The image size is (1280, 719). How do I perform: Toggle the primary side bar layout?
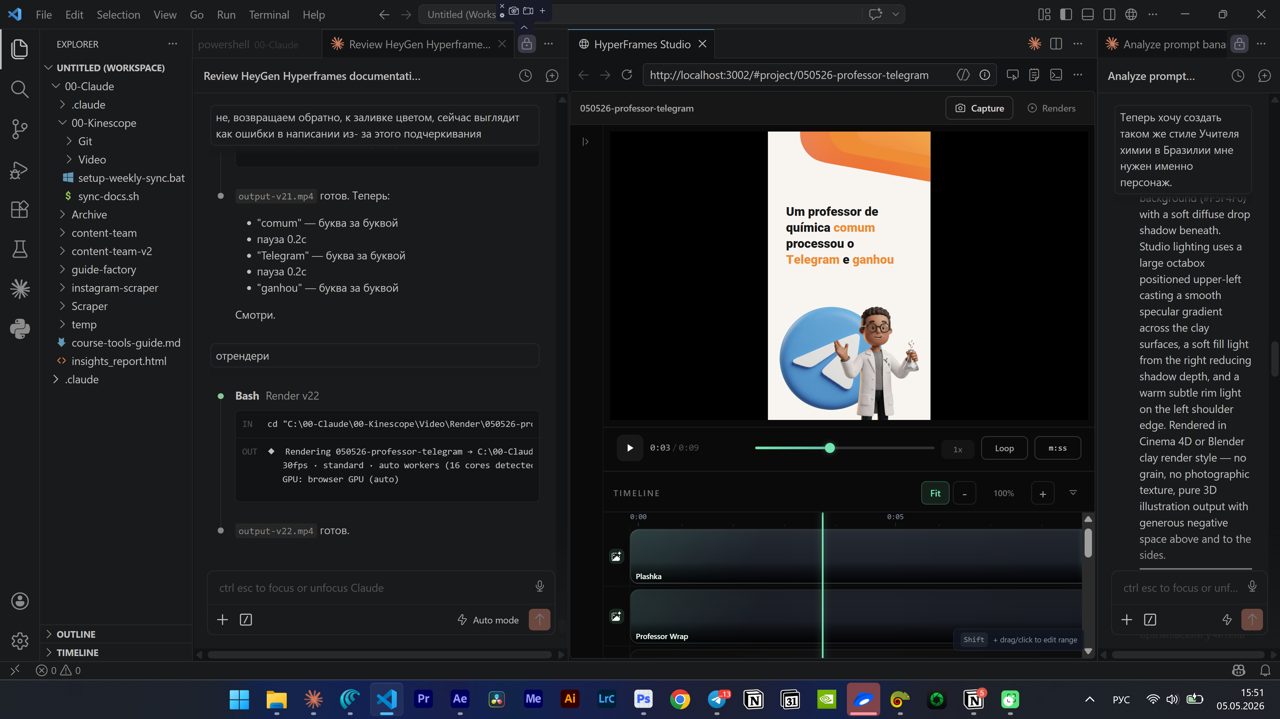(1066, 14)
